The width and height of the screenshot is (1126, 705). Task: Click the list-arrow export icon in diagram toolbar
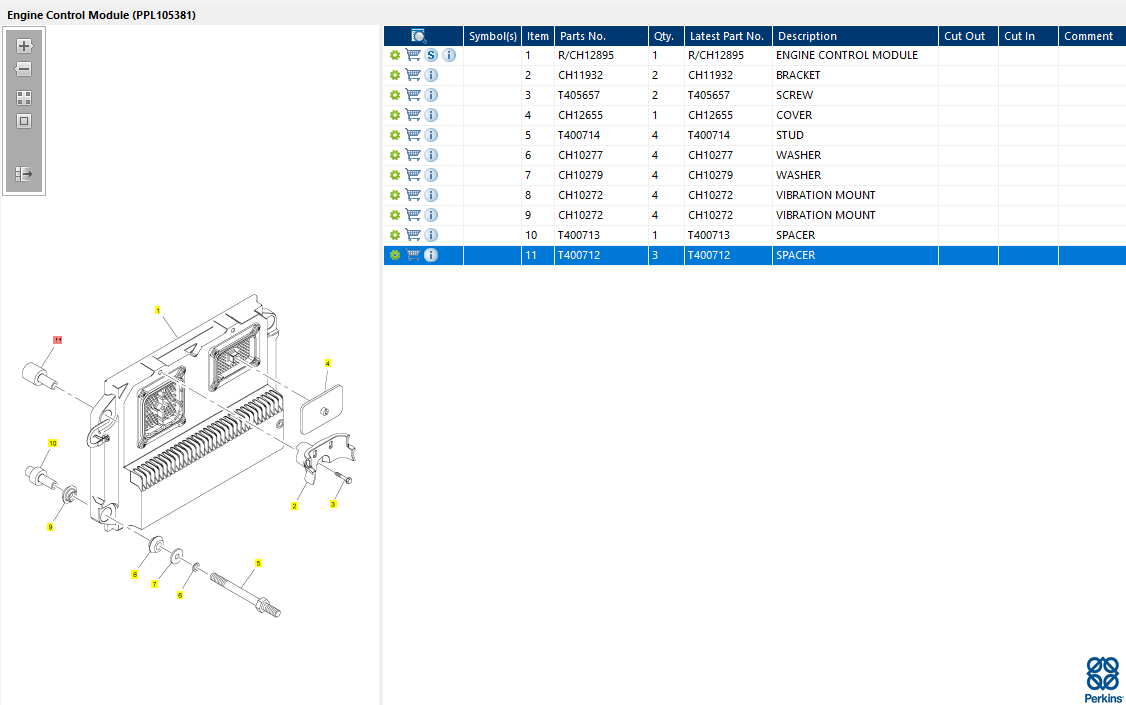[x=24, y=174]
